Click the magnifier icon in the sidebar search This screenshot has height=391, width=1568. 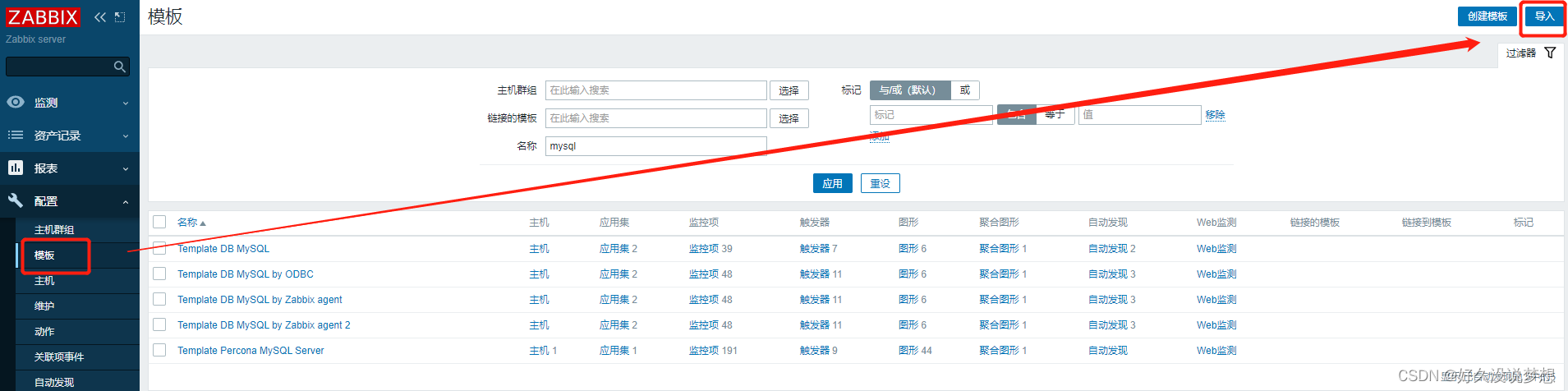[x=120, y=67]
